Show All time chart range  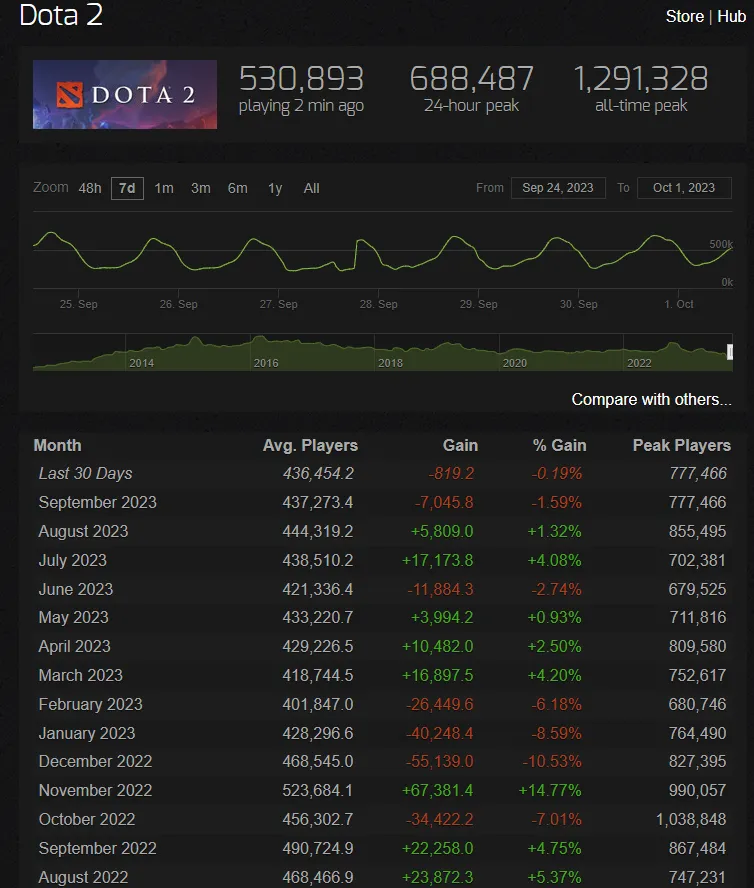[x=312, y=188]
